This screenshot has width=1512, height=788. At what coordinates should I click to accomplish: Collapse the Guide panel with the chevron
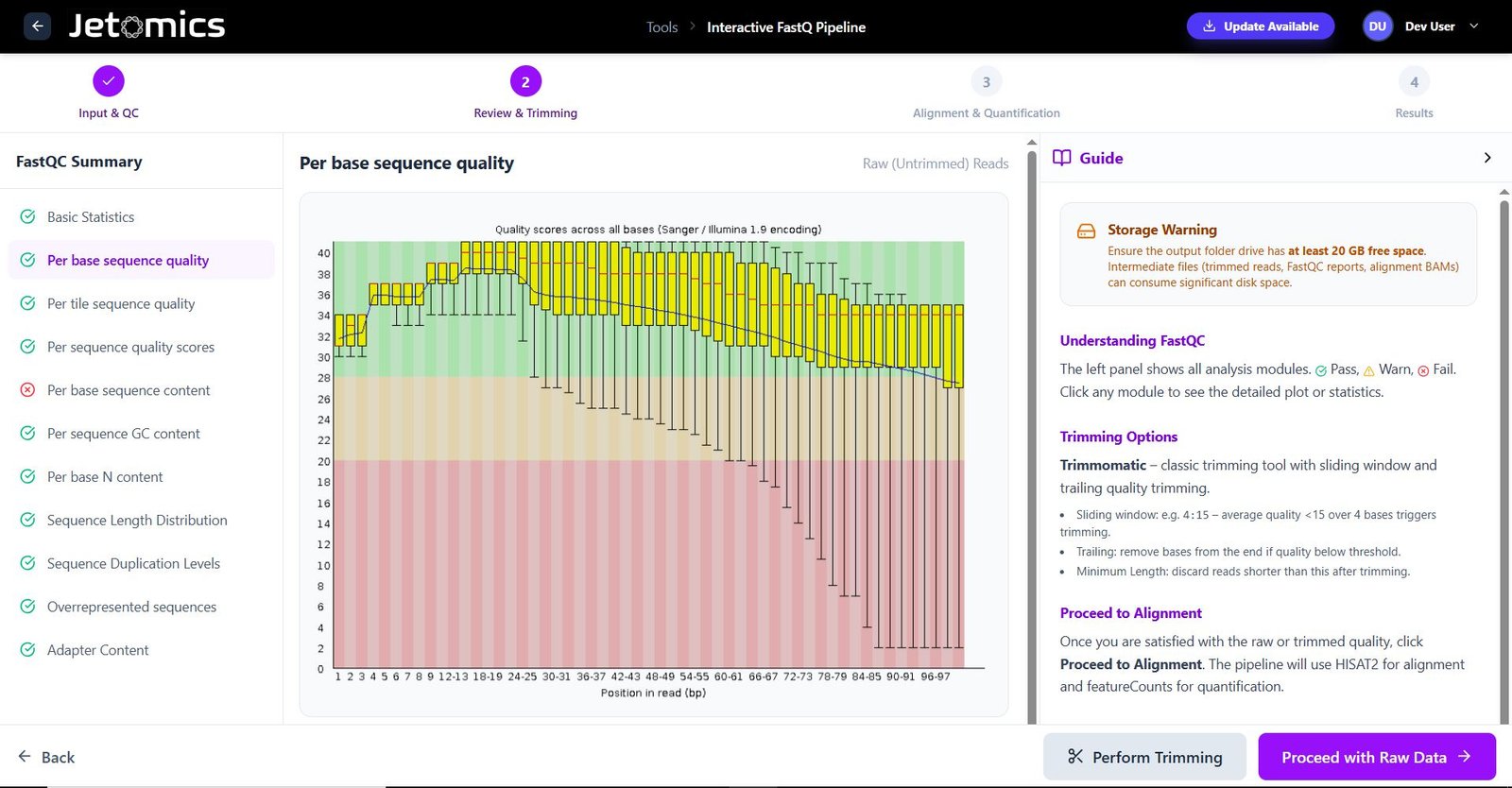coord(1487,158)
